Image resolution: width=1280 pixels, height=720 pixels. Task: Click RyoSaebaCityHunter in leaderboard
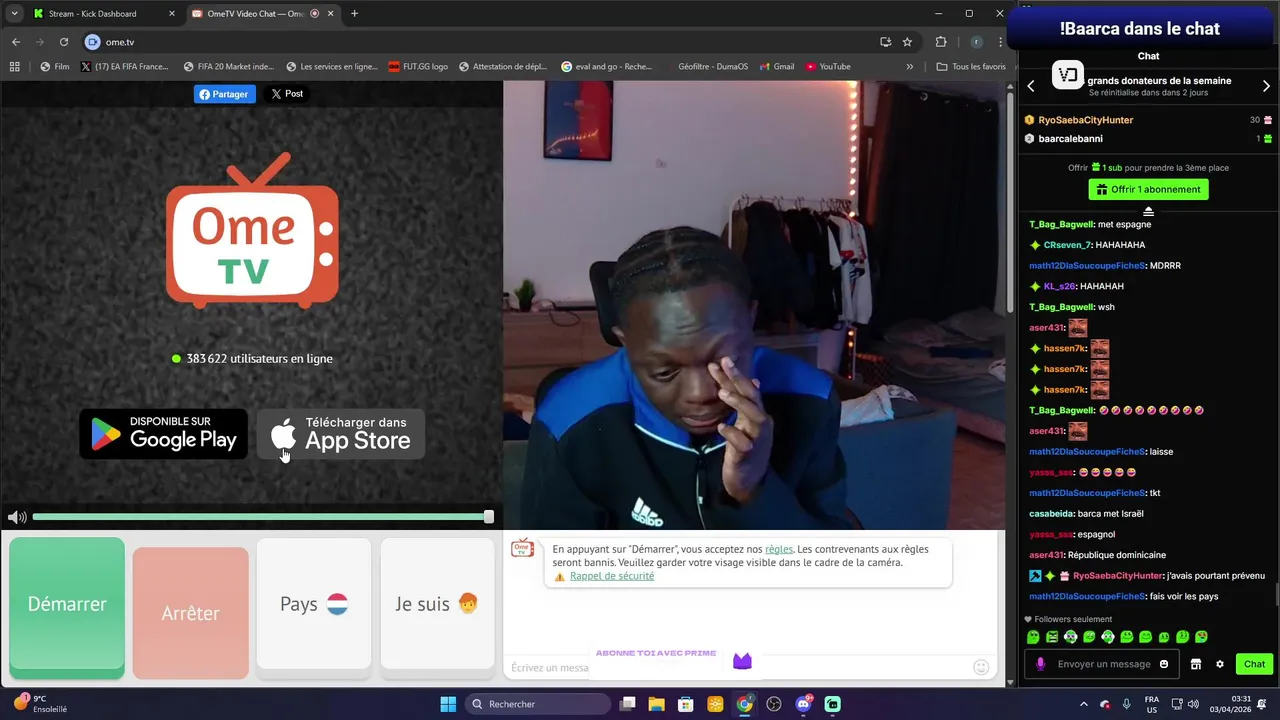1085,120
